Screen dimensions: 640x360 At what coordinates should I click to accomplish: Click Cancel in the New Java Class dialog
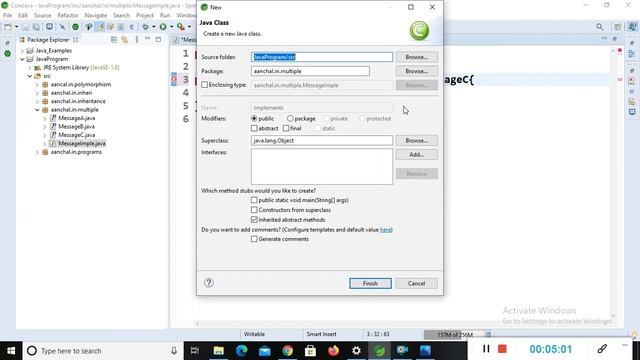point(416,283)
